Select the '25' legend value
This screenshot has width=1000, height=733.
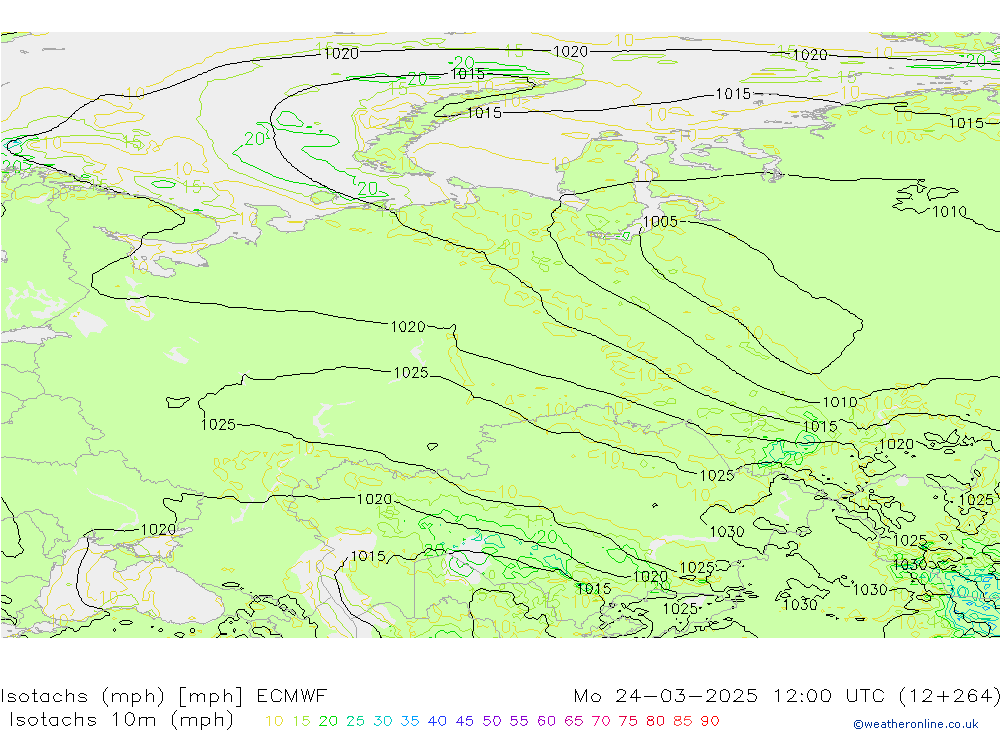[x=355, y=721]
